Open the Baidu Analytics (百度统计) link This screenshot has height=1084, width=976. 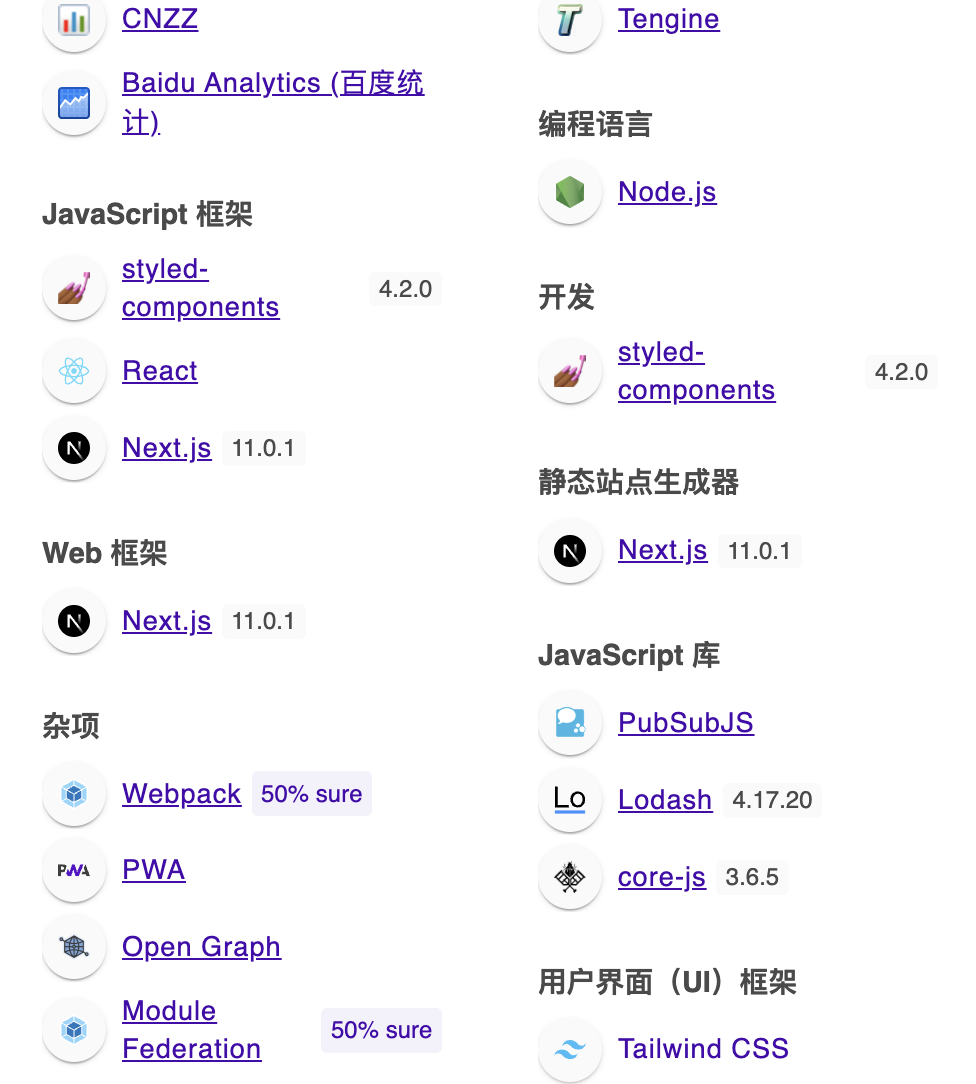pyautogui.click(x=273, y=102)
